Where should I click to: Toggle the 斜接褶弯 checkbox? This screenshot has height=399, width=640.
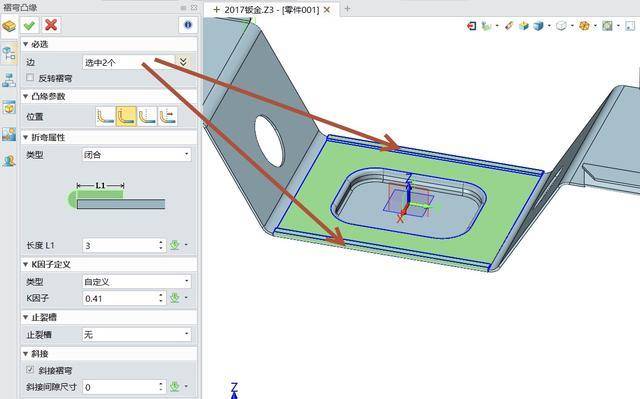(x=30, y=370)
